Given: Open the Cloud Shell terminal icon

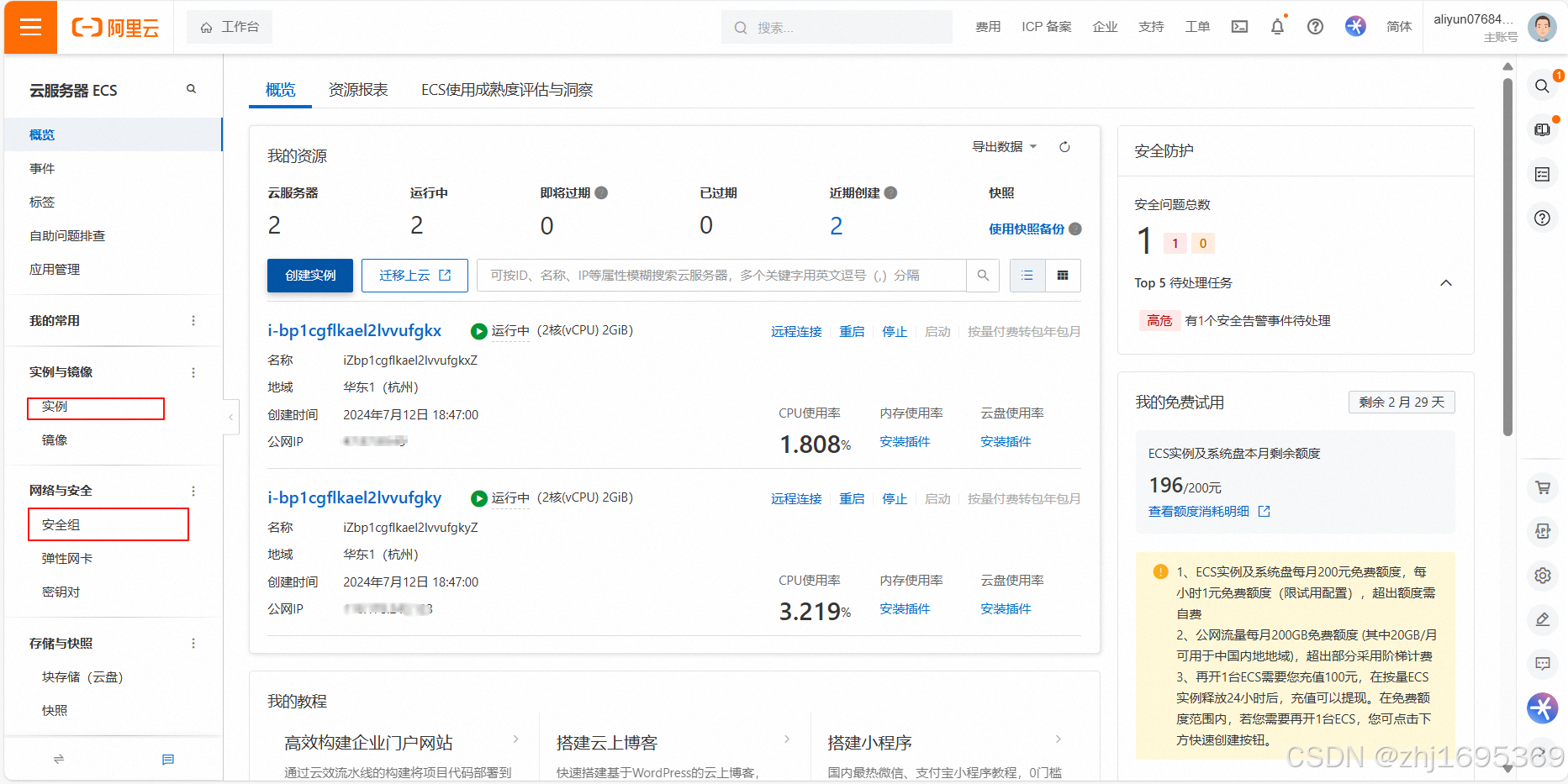Looking at the screenshot, I should (x=1239, y=27).
